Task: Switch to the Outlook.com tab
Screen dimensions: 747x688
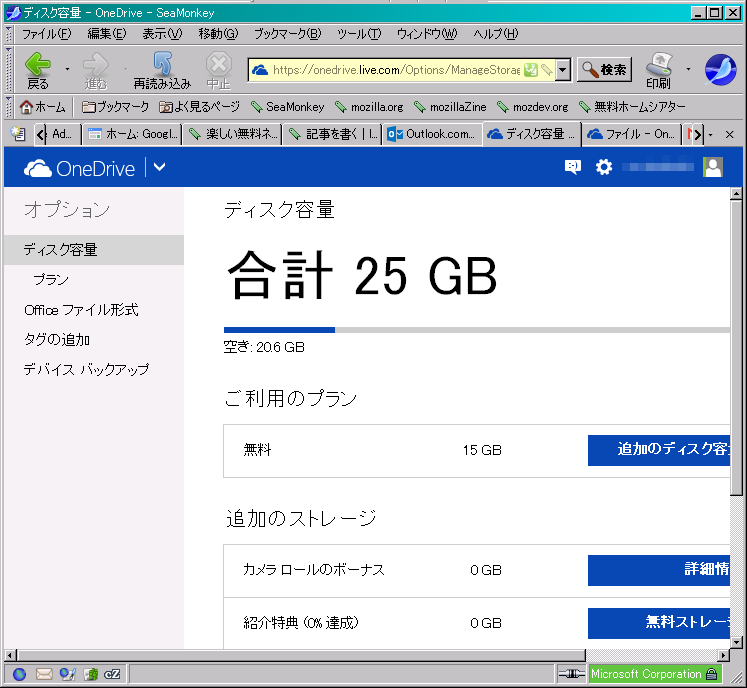Action: (x=432, y=134)
